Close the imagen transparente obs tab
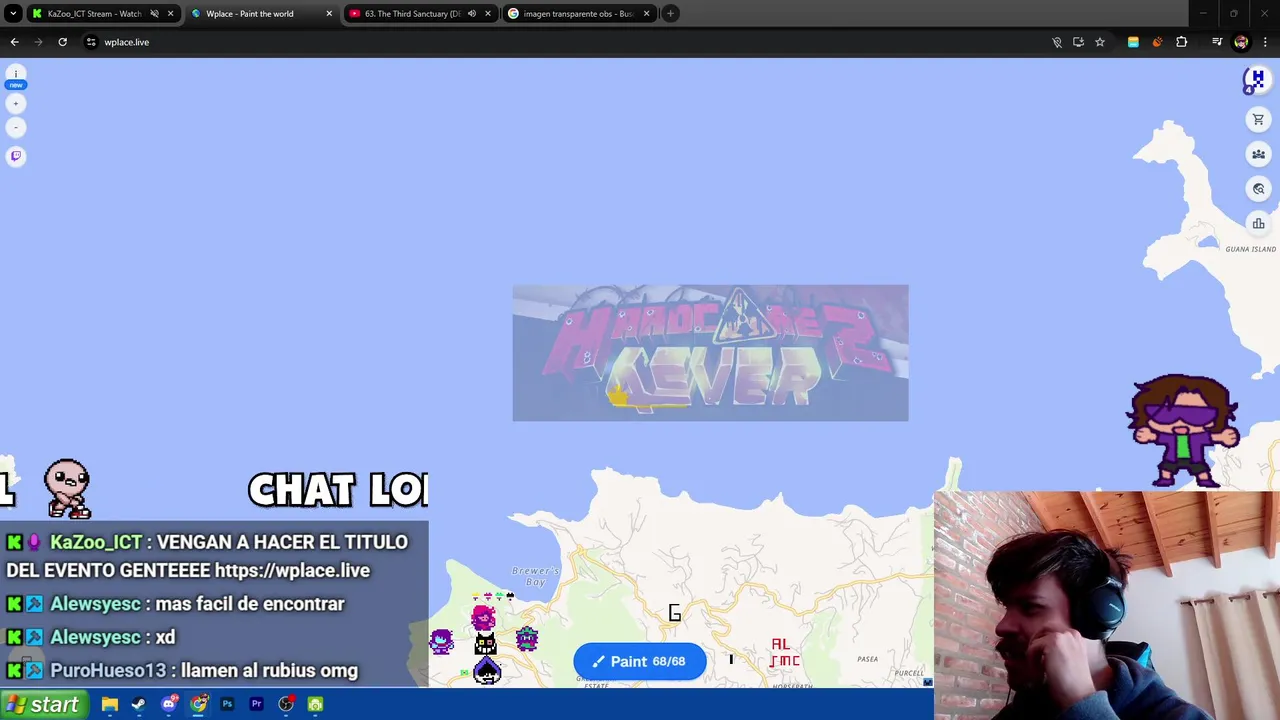 [x=647, y=14]
